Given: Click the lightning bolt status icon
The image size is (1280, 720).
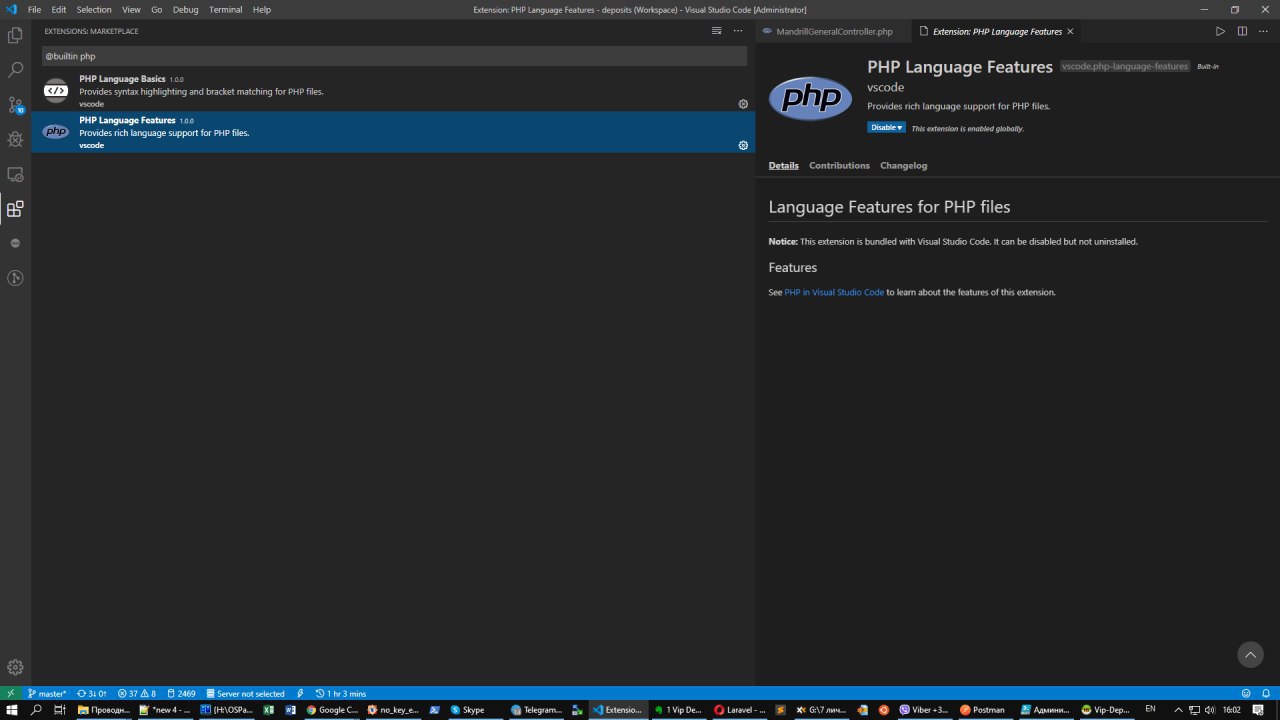Looking at the screenshot, I should point(300,693).
